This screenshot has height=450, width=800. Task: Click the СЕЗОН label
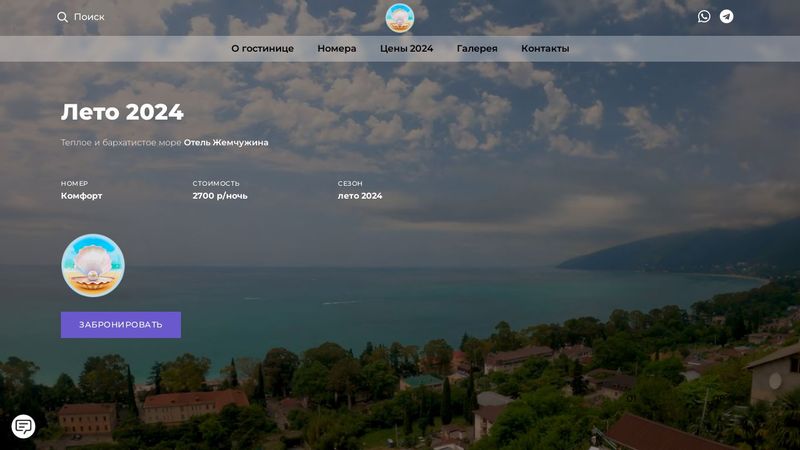pos(350,184)
